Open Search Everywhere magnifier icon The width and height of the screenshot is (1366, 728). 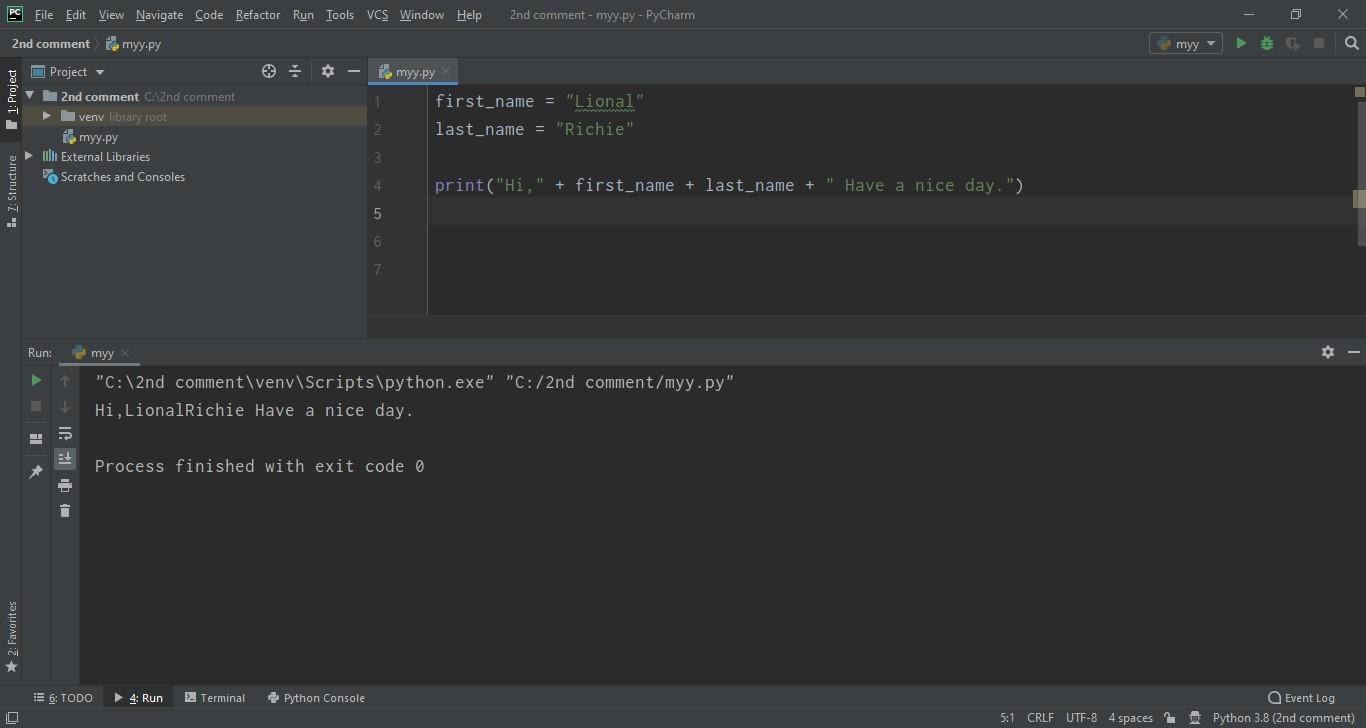pyautogui.click(x=1352, y=43)
